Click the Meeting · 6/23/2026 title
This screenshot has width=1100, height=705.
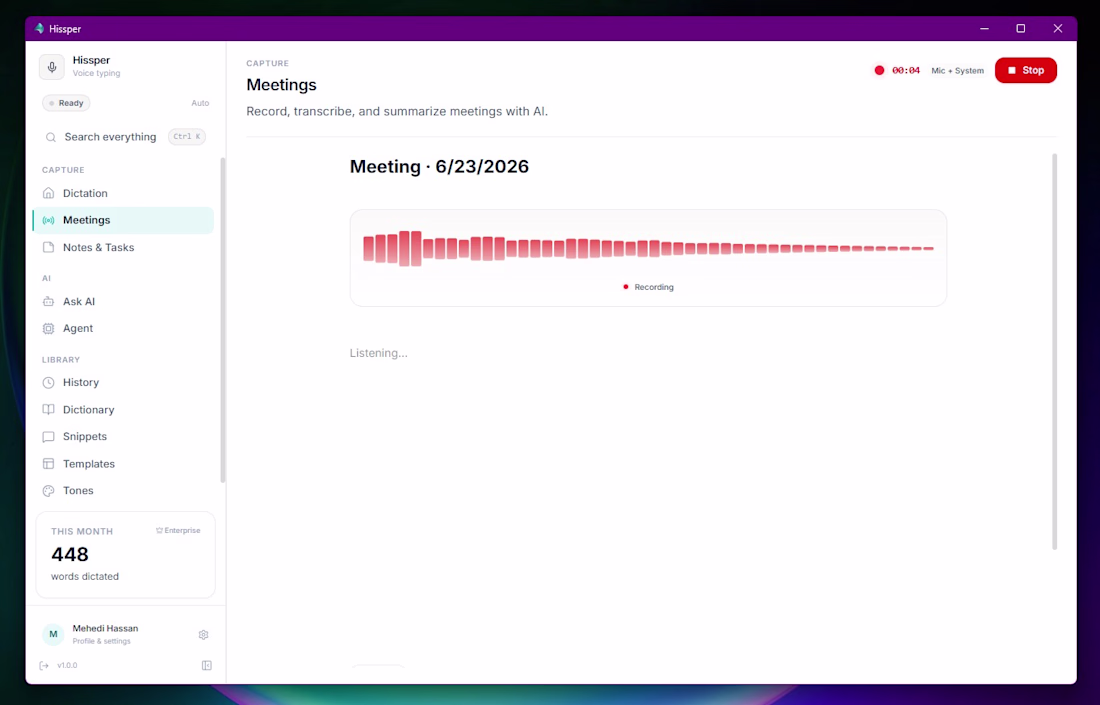click(x=439, y=167)
